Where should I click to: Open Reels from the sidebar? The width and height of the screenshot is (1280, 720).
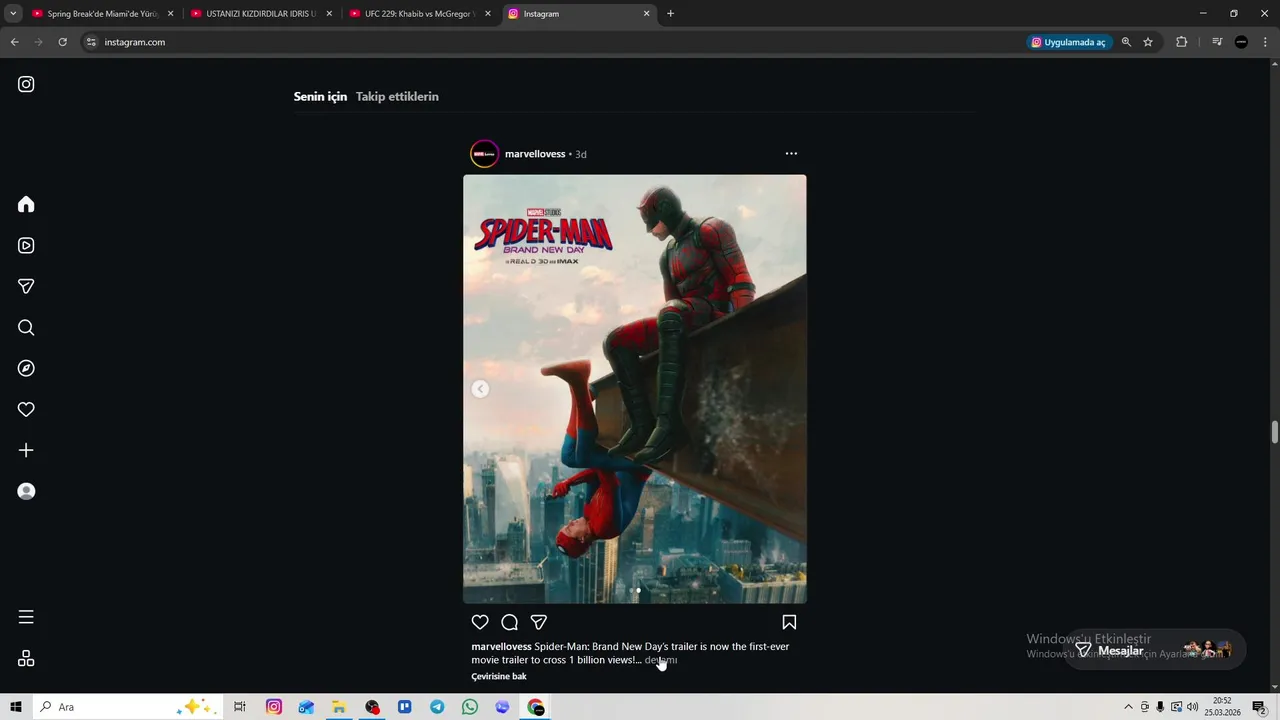pos(26,245)
